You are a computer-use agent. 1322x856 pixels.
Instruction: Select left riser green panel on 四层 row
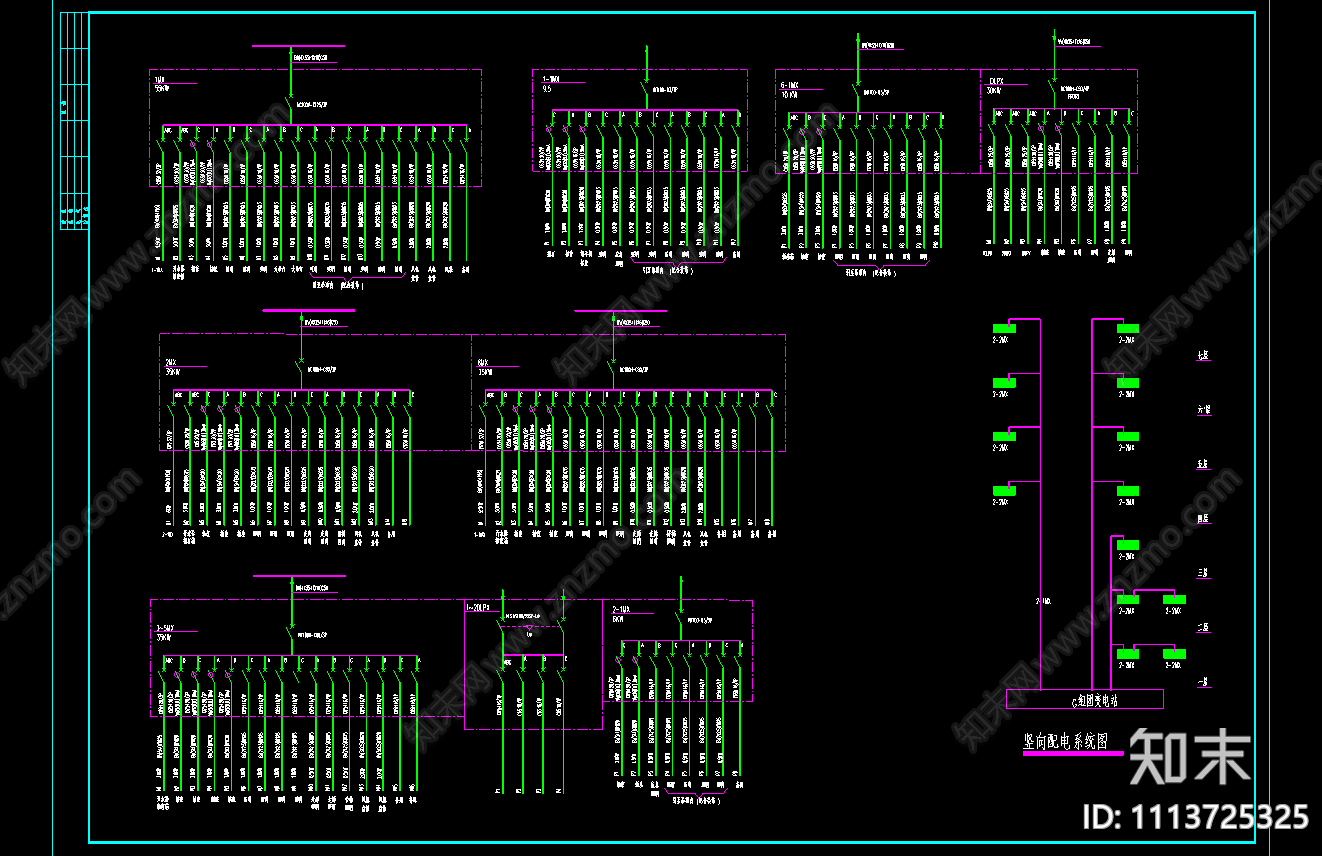pyautogui.click(x=1004, y=490)
